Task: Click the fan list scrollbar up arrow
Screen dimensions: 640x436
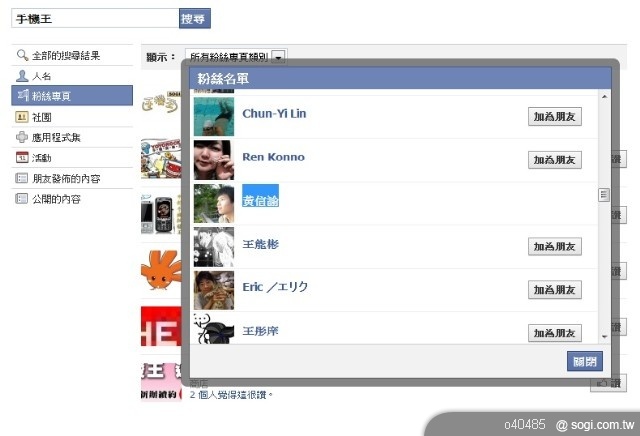Action: (x=604, y=97)
